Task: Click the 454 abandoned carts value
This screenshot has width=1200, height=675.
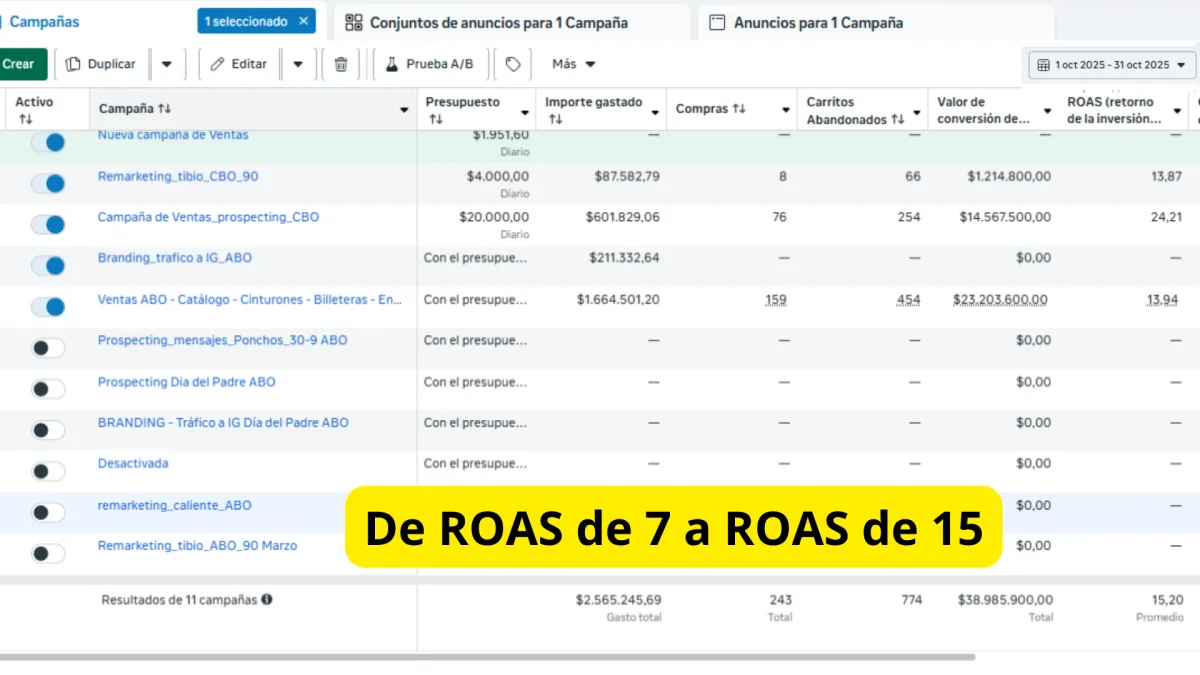Action: 908,300
